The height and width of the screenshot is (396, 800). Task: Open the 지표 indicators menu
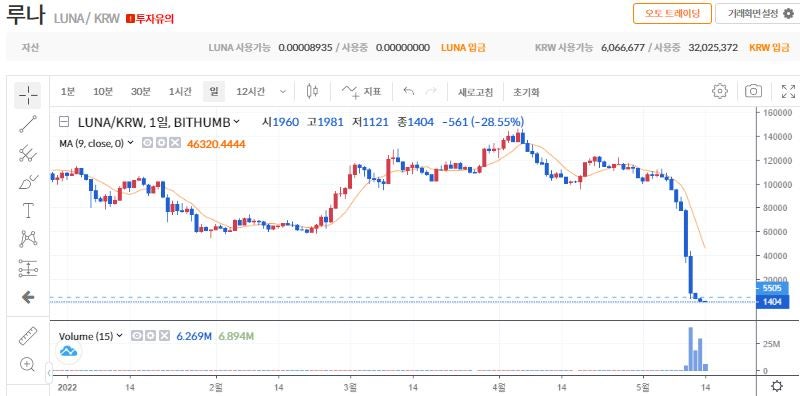[361, 92]
